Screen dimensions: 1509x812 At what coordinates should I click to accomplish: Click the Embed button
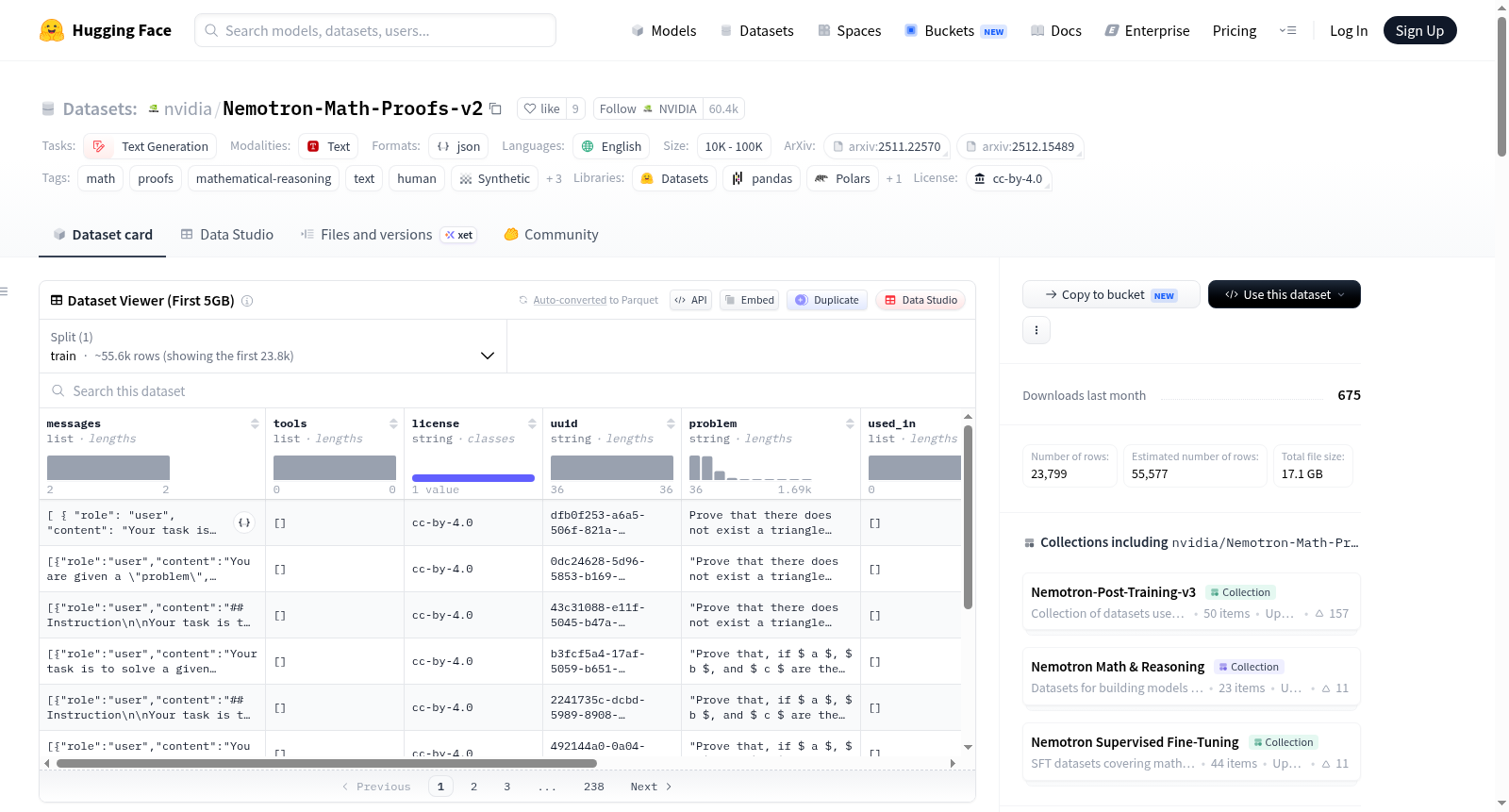(748, 300)
